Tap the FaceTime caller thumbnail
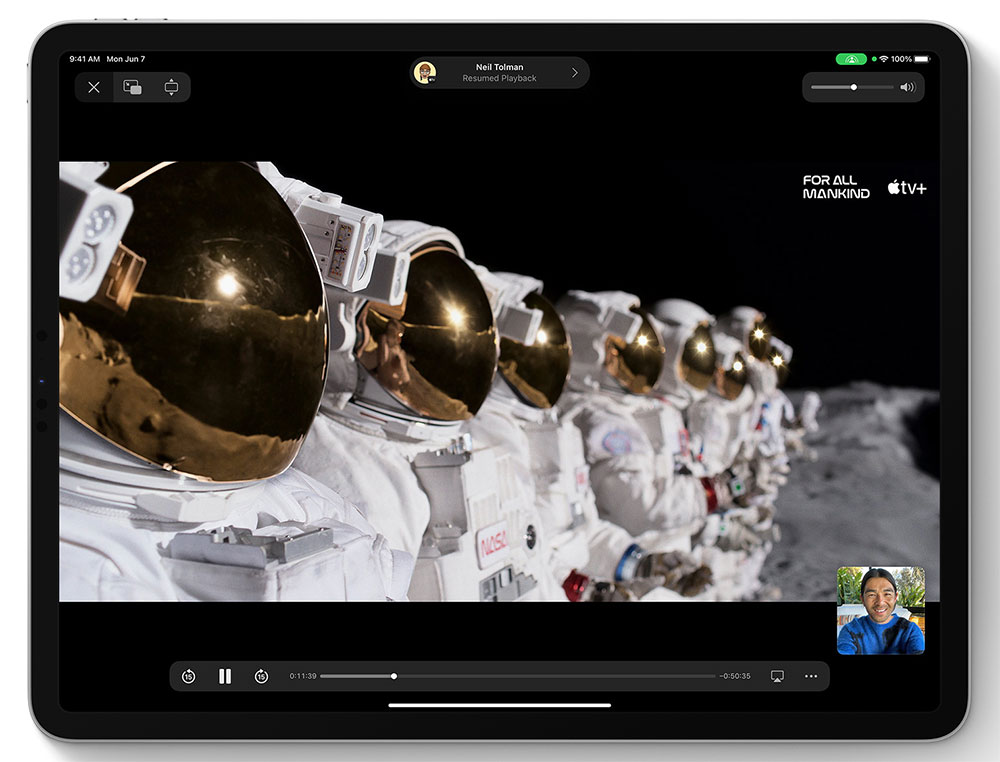 pos(881,610)
